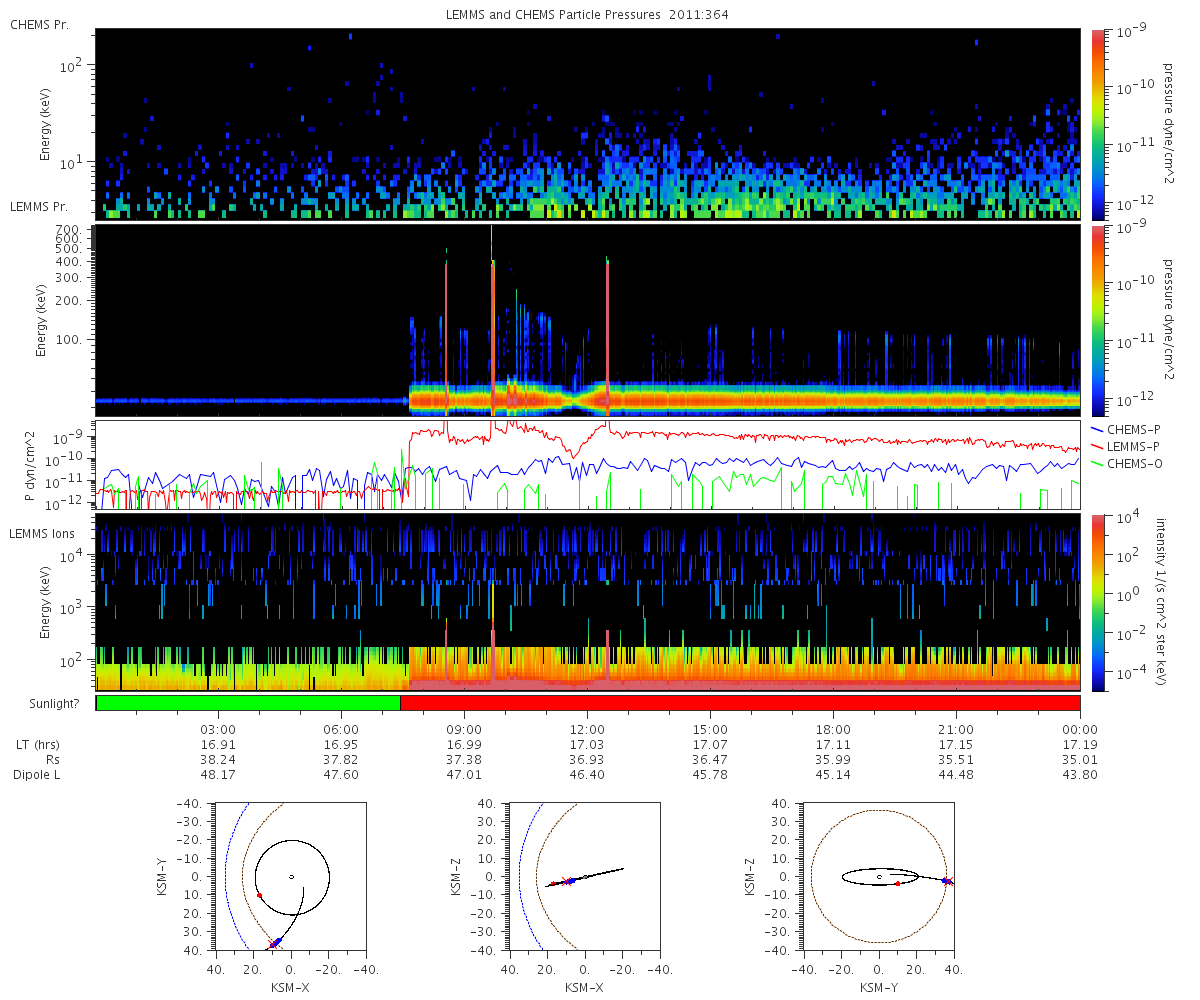
Task: Click the LEMMS ions intensity colorbar
Action: tap(1096, 602)
